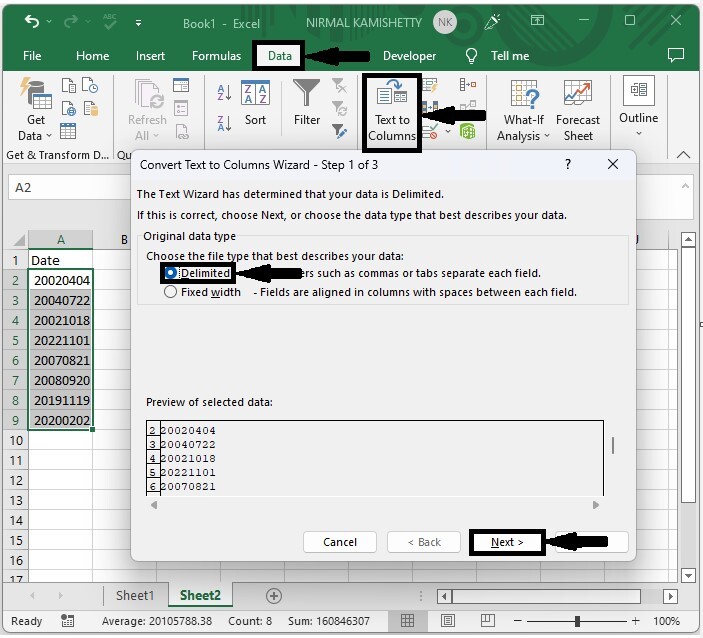Viewport: 703px width, 638px height.
Task: Click the preview pane right scroll arrow
Action: (x=596, y=505)
